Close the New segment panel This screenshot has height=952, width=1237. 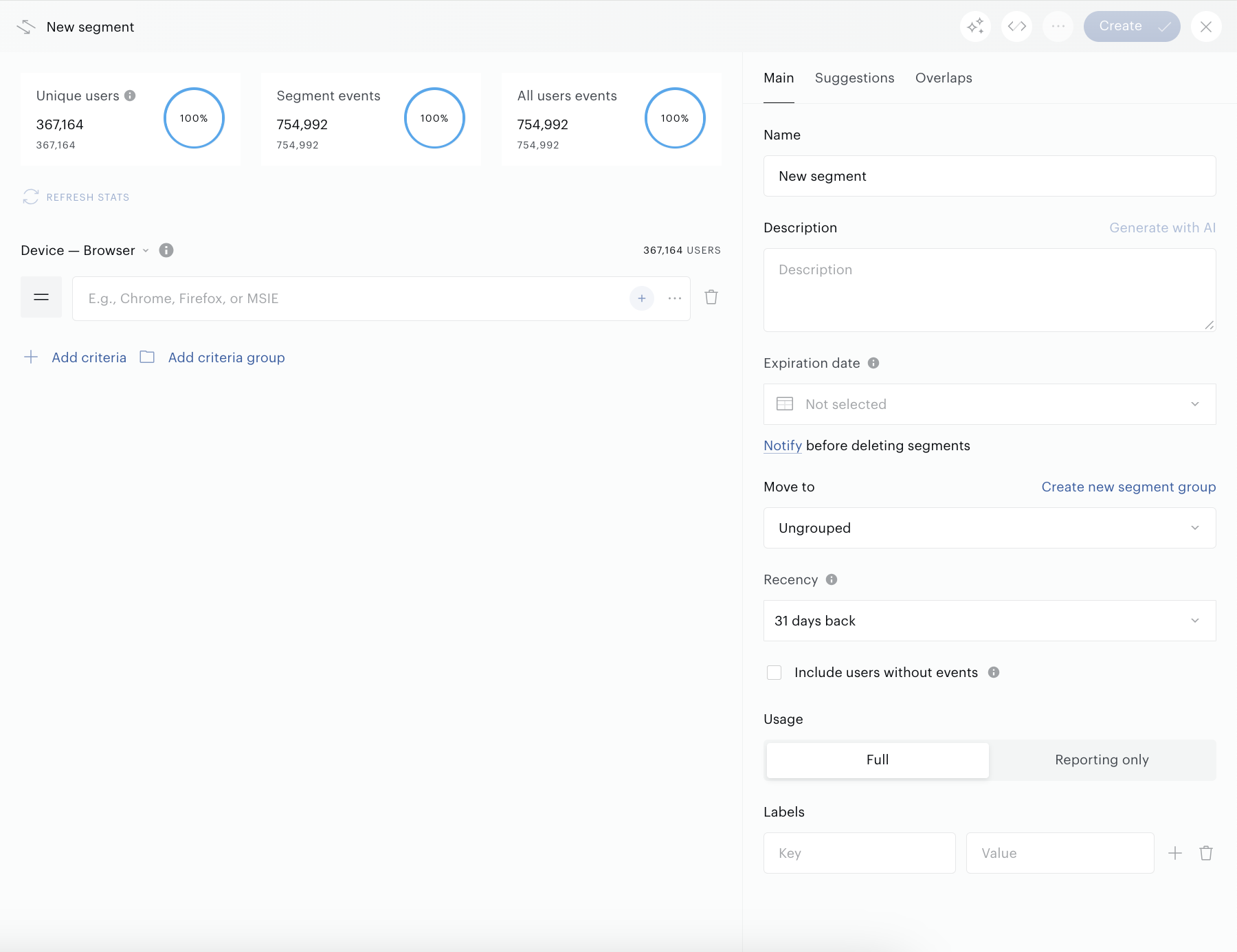tap(1206, 26)
